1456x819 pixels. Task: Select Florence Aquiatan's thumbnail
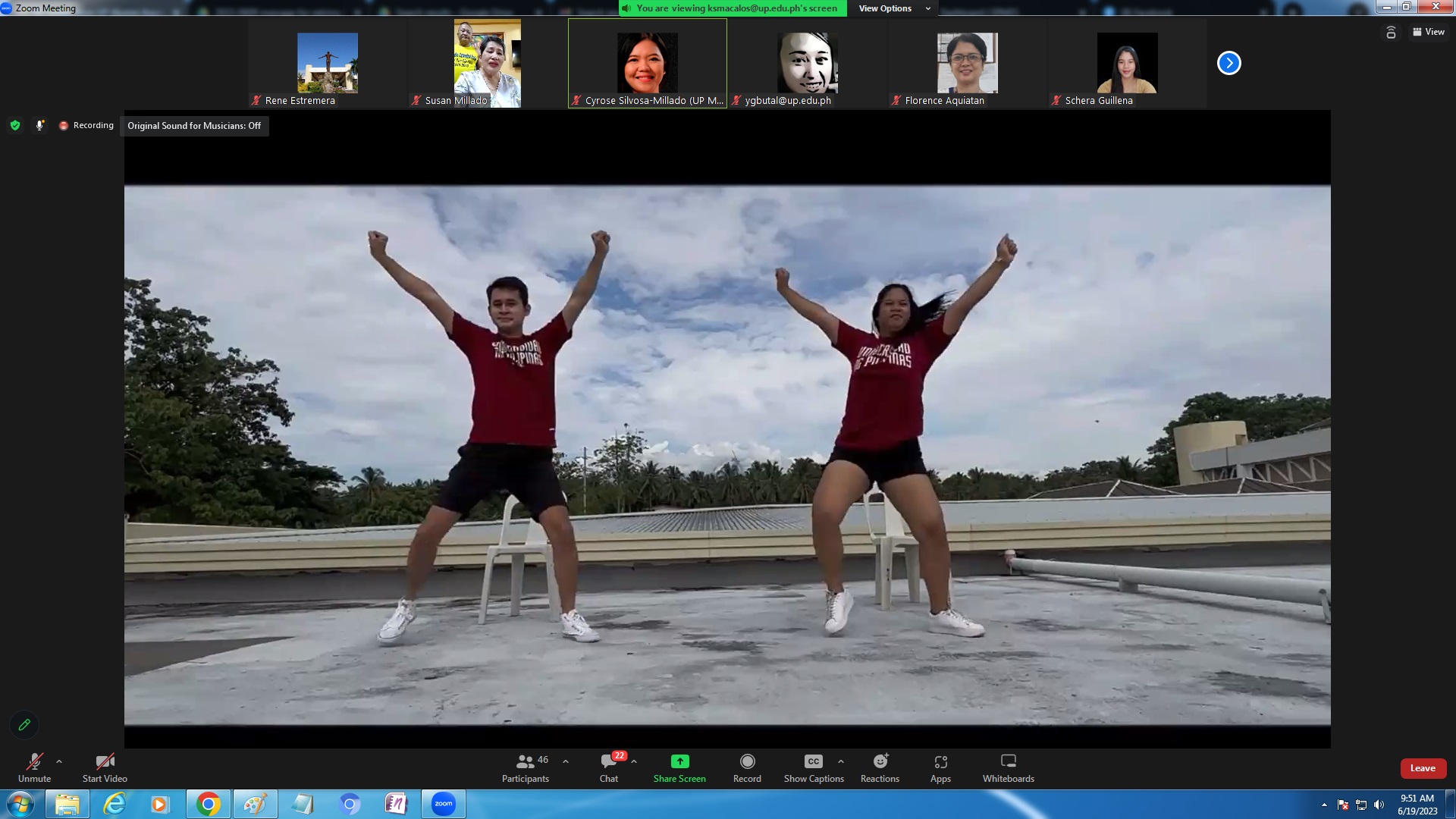[968, 64]
